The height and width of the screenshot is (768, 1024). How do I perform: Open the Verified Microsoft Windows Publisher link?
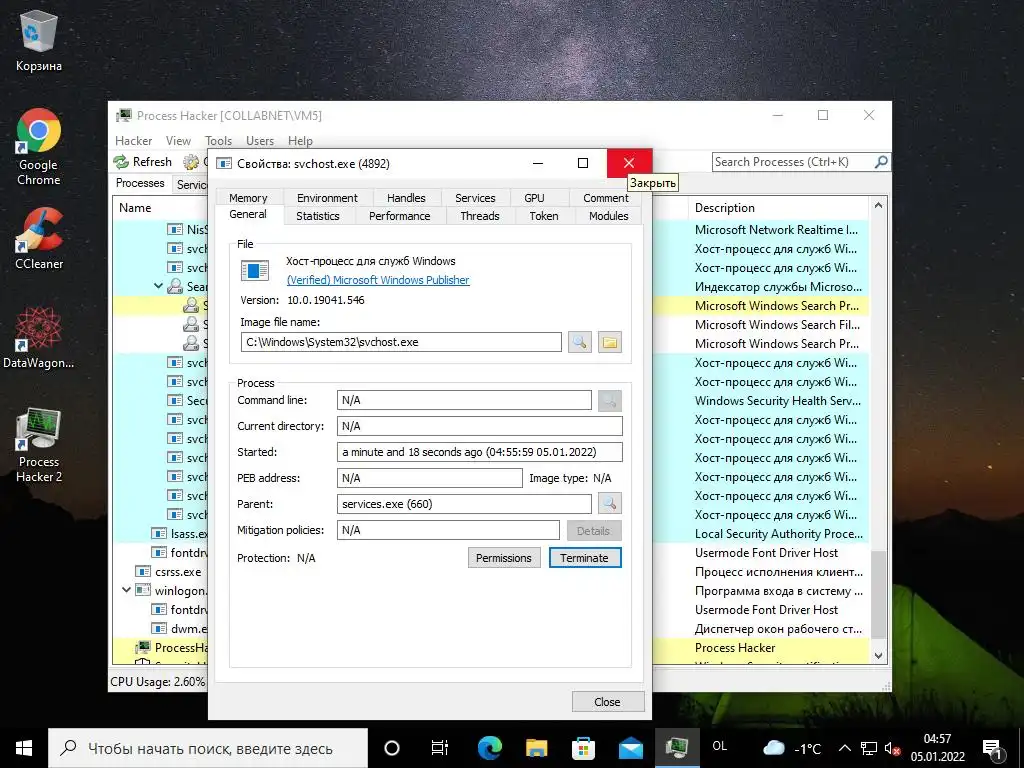click(378, 280)
